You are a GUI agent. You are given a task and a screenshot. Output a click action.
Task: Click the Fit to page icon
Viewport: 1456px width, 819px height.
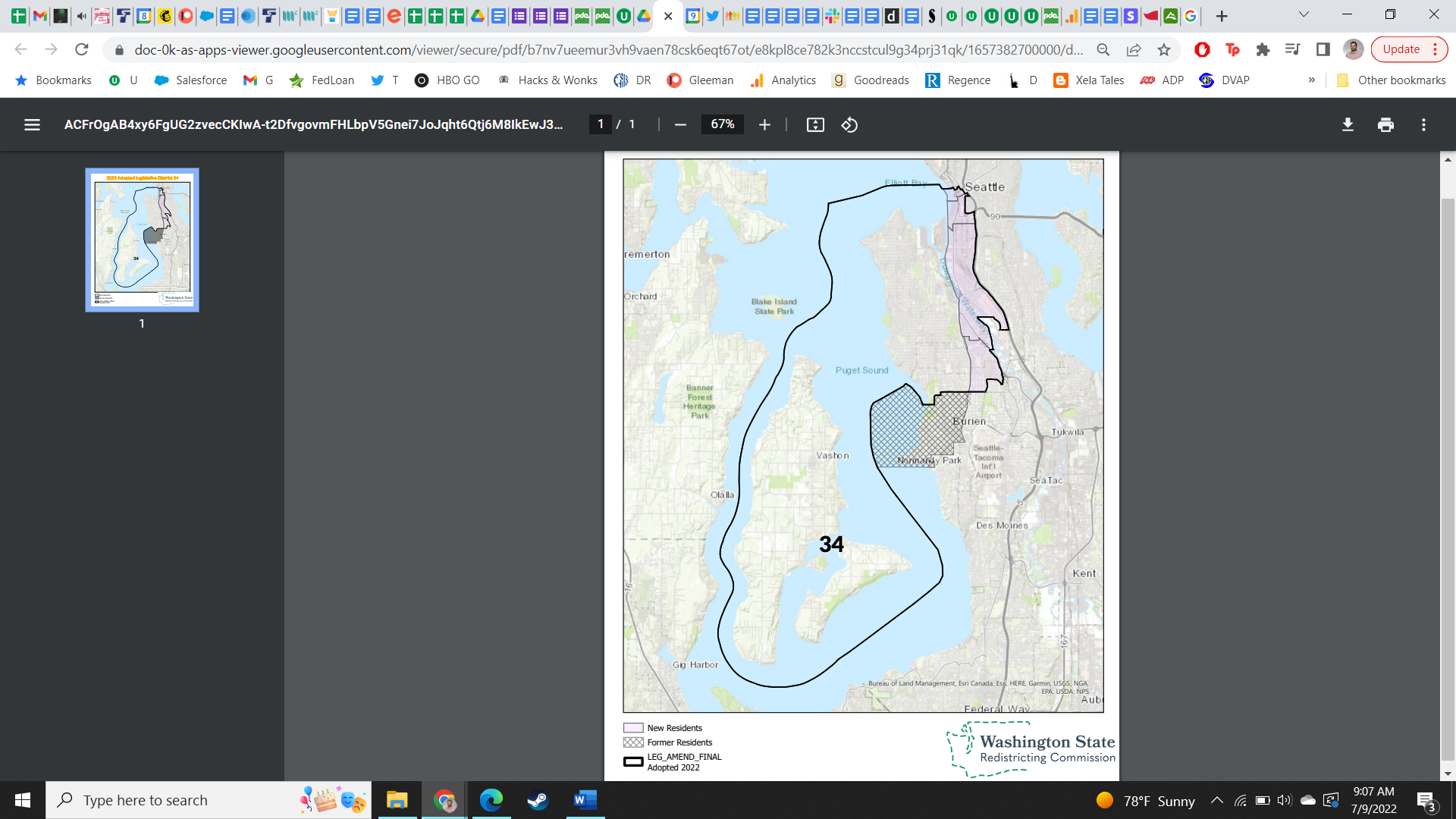pyautogui.click(x=815, y=125)
